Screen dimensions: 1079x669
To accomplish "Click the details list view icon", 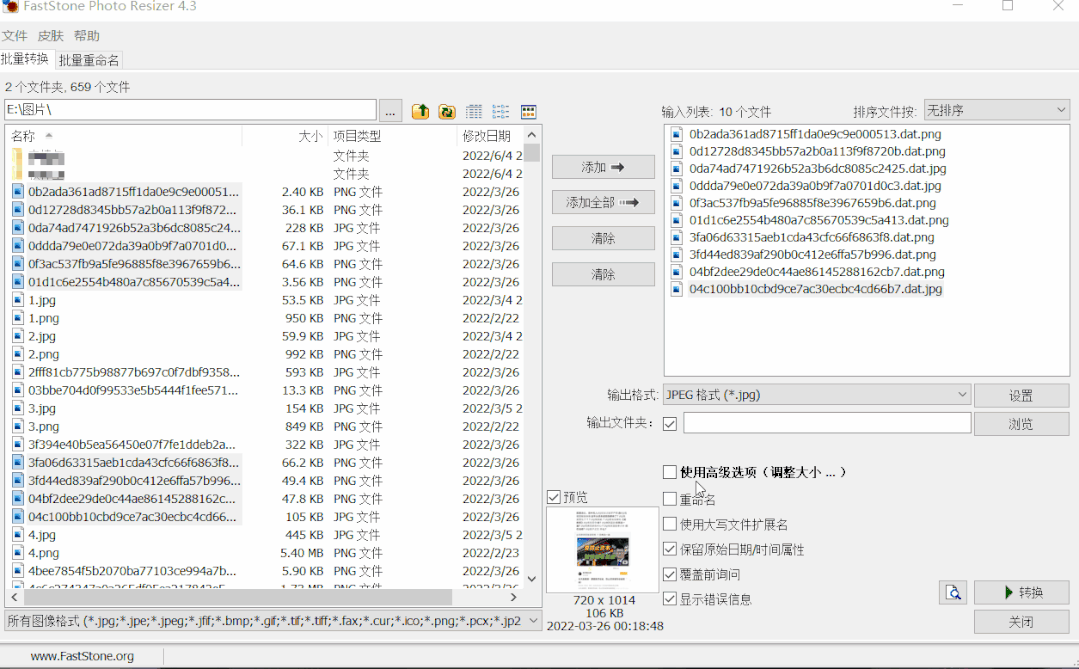I will click(473, 111).
